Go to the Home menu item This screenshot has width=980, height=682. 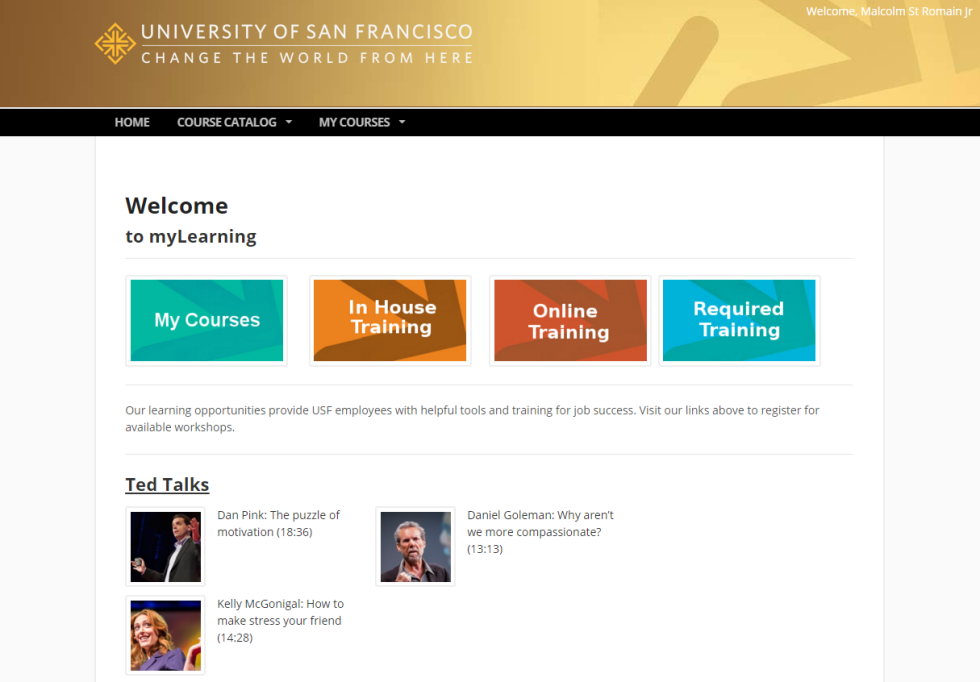pyautogui.click(x=132, y=122)
